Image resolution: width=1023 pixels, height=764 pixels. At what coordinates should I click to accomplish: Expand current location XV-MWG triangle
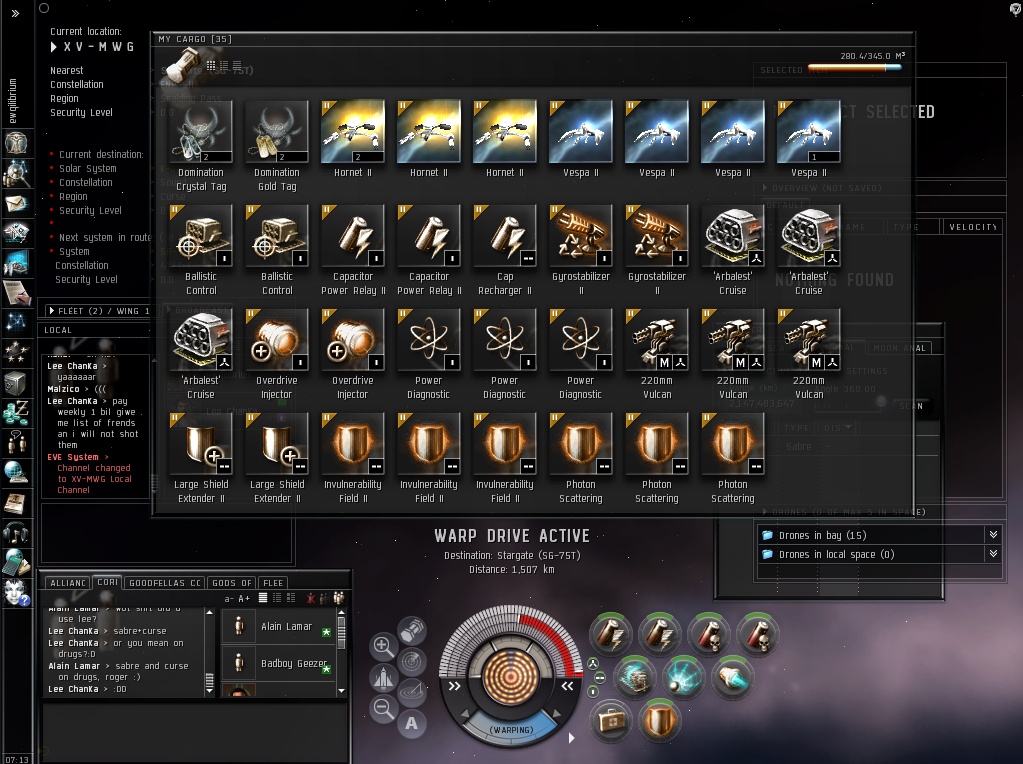[x=54, y=47]
